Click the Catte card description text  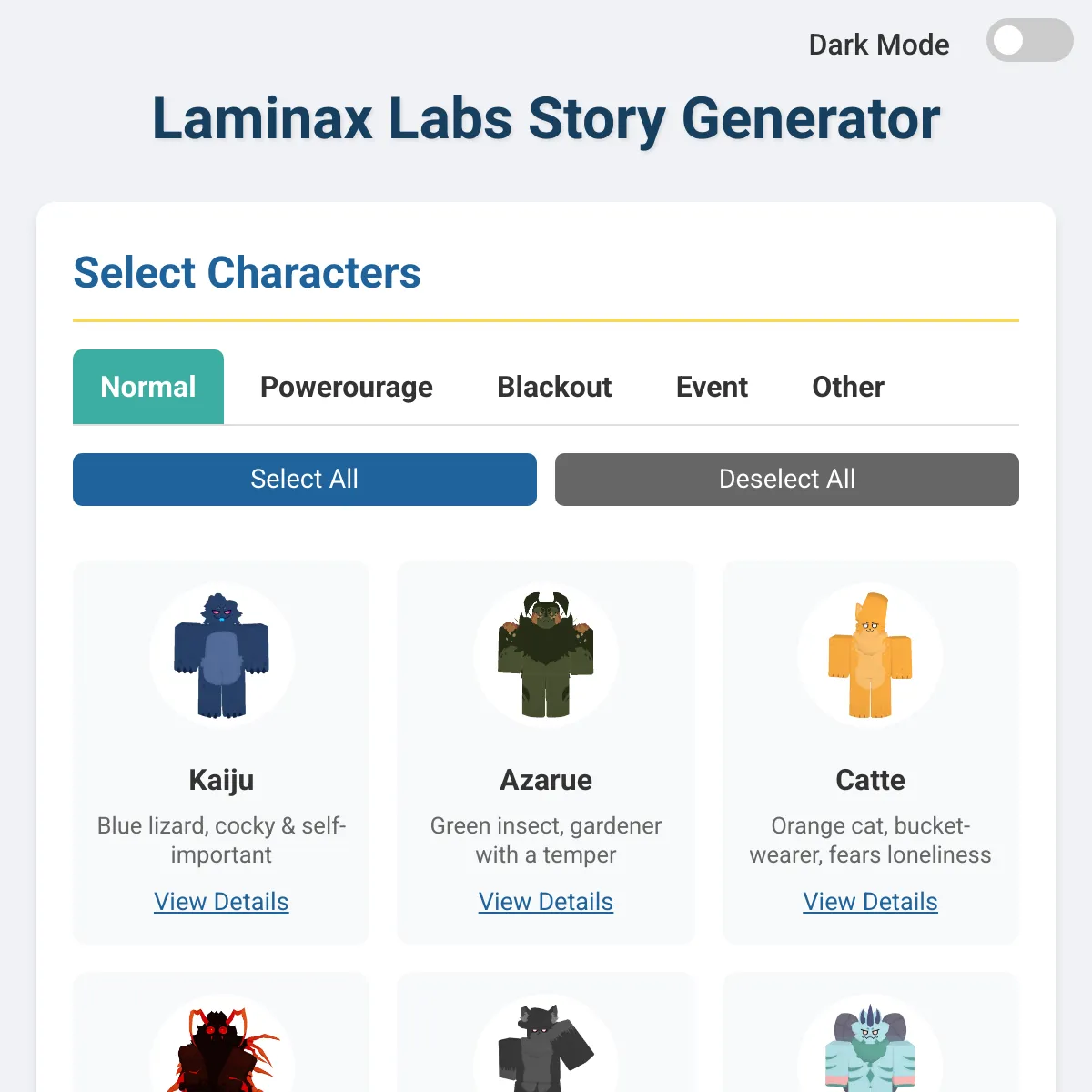click(870, 840)
